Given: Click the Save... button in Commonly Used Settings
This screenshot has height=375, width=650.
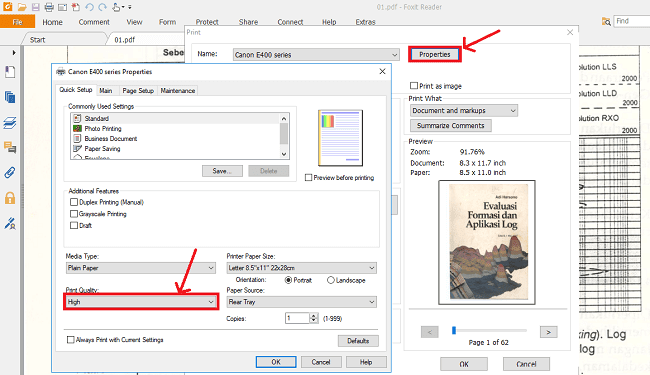Looking at the screenshot, I should pos(222,171).
